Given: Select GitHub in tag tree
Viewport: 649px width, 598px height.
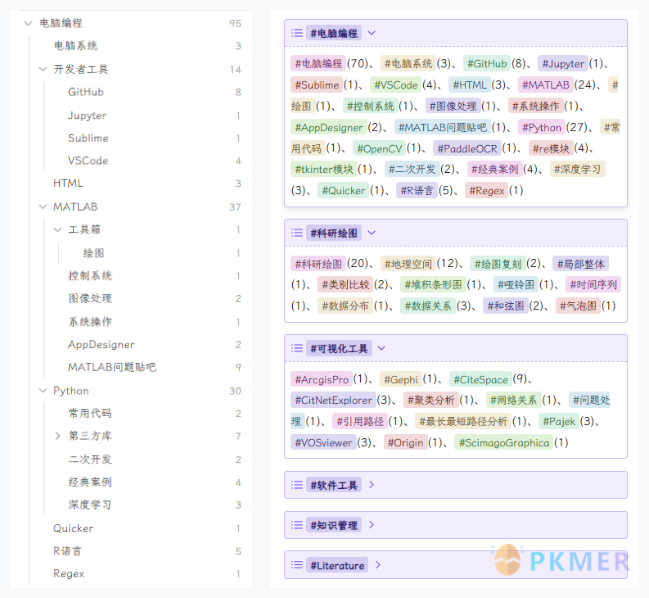Looking at the screenshot, I should [x=86, y=92].
